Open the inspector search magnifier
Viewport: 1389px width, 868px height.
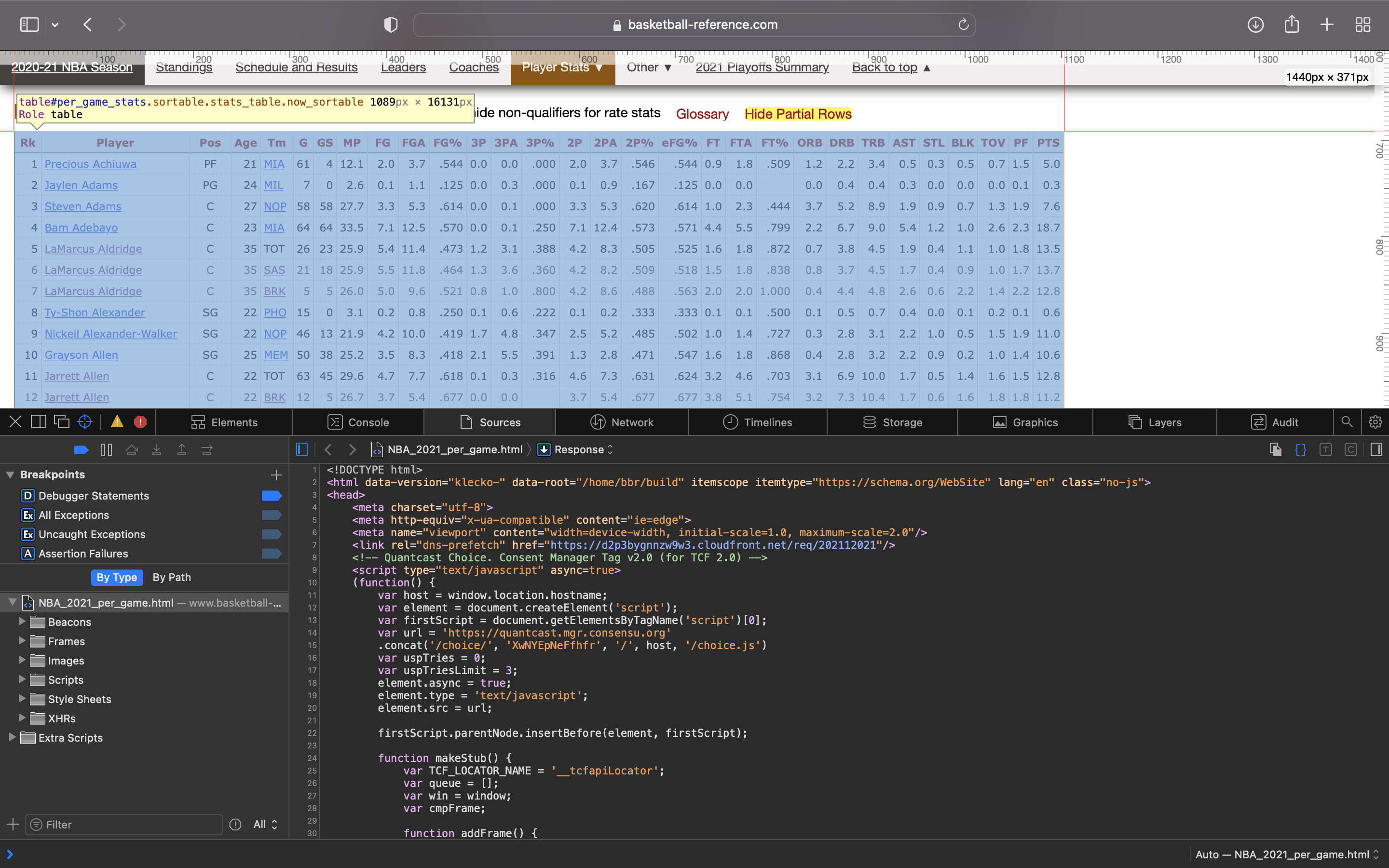pos(1347,422)
